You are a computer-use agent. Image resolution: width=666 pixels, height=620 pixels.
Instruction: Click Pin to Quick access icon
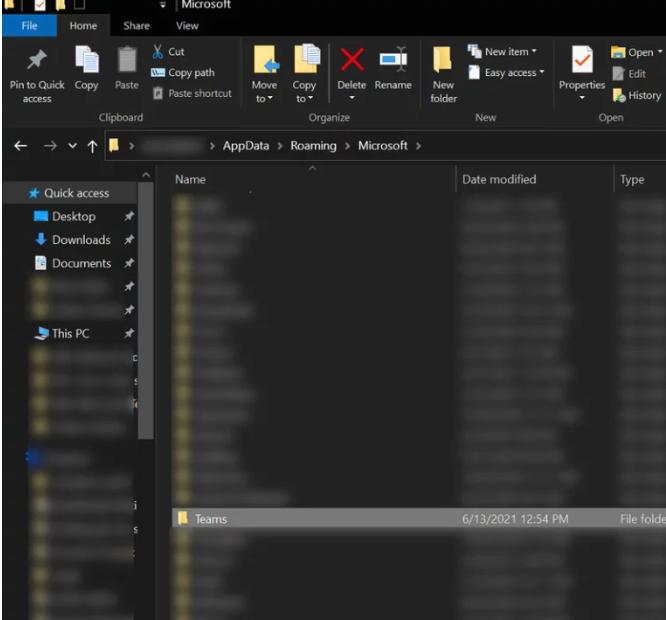pyautogui.click(x=37, y=60)
